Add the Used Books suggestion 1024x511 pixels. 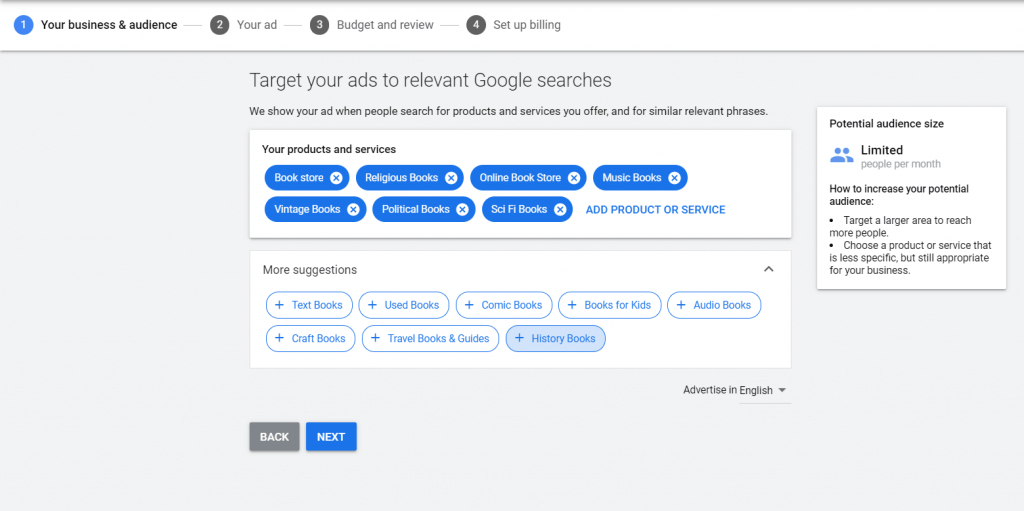click(404, 305)
